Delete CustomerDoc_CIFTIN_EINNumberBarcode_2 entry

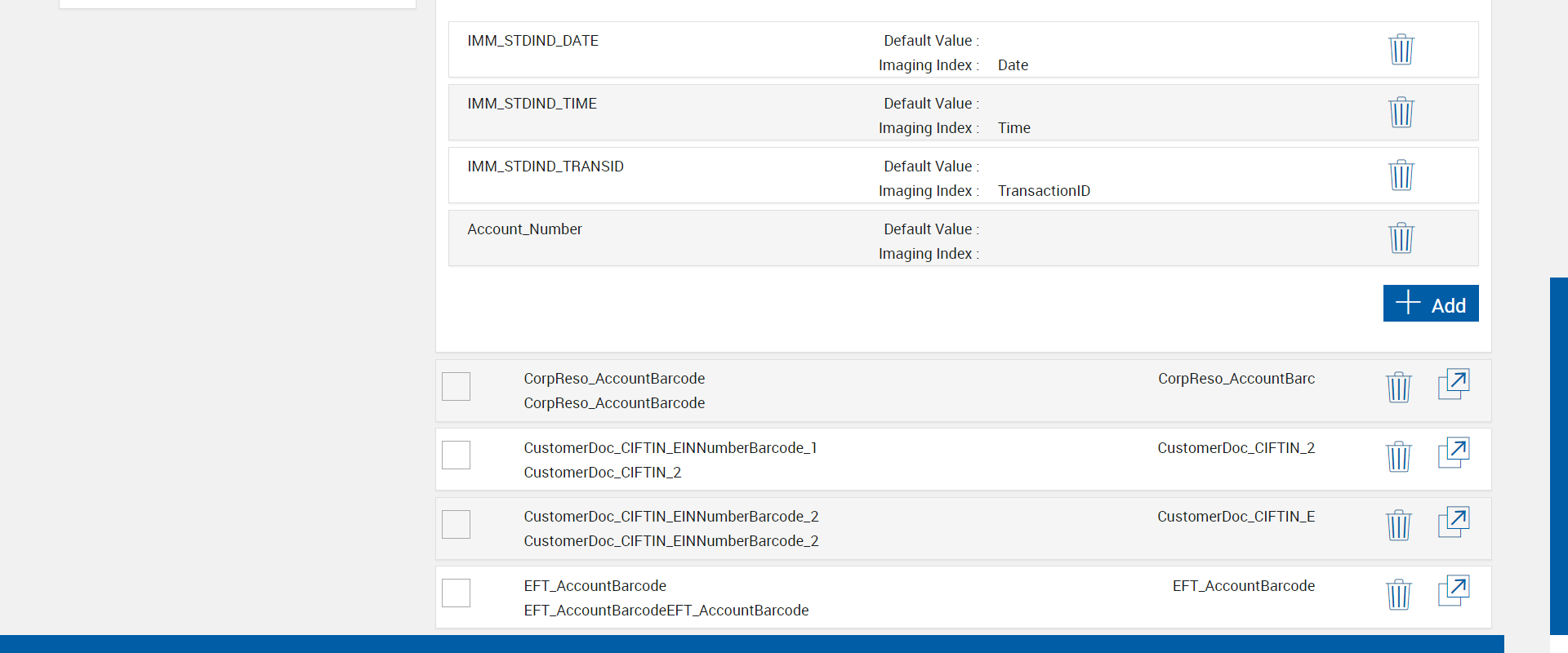point(1399,525)
